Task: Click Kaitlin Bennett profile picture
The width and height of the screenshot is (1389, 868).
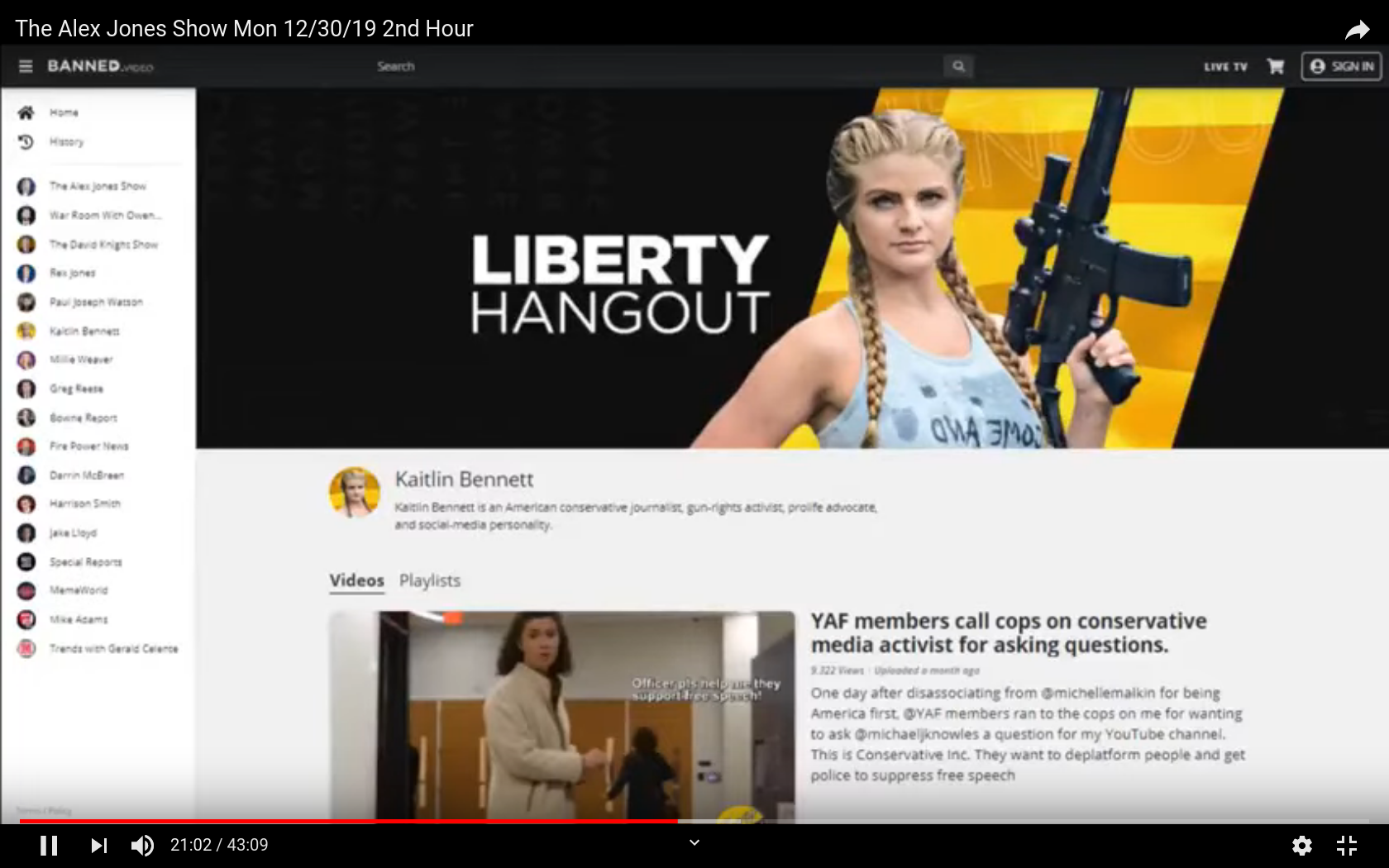Action: pyautogui.click(x=355, y=493)
